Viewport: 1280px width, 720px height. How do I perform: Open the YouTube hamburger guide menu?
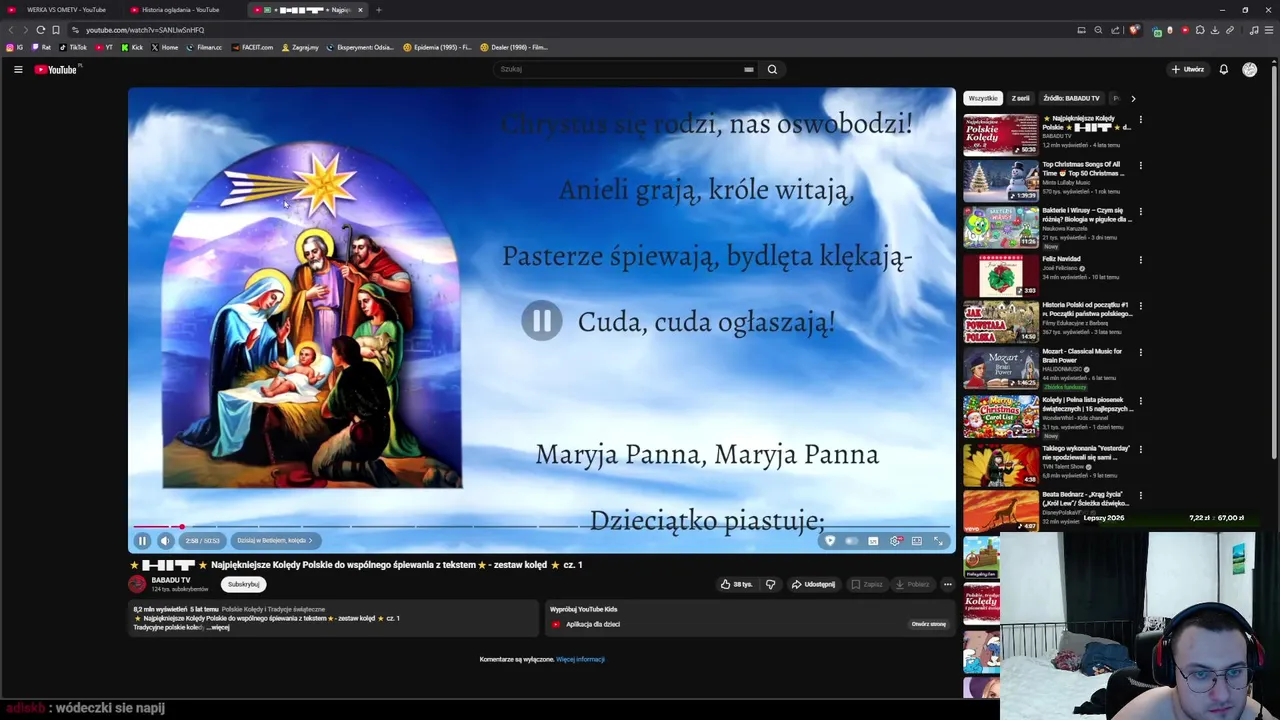pyautogui.click(x=18, y=69)
